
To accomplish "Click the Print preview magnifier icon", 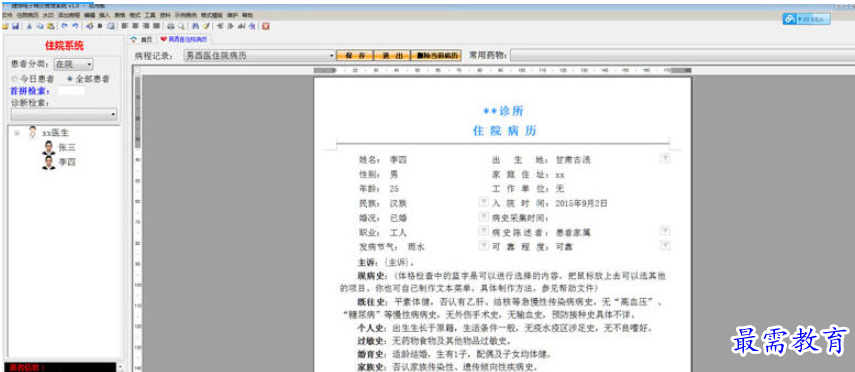I will click(182, 26).
